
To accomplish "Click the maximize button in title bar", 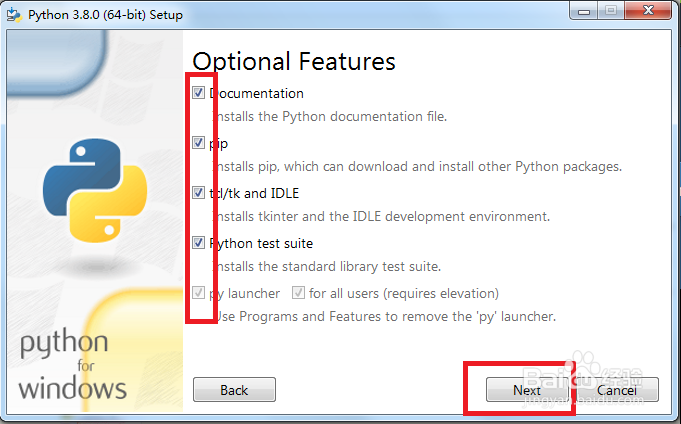I will tap(613, 13).
